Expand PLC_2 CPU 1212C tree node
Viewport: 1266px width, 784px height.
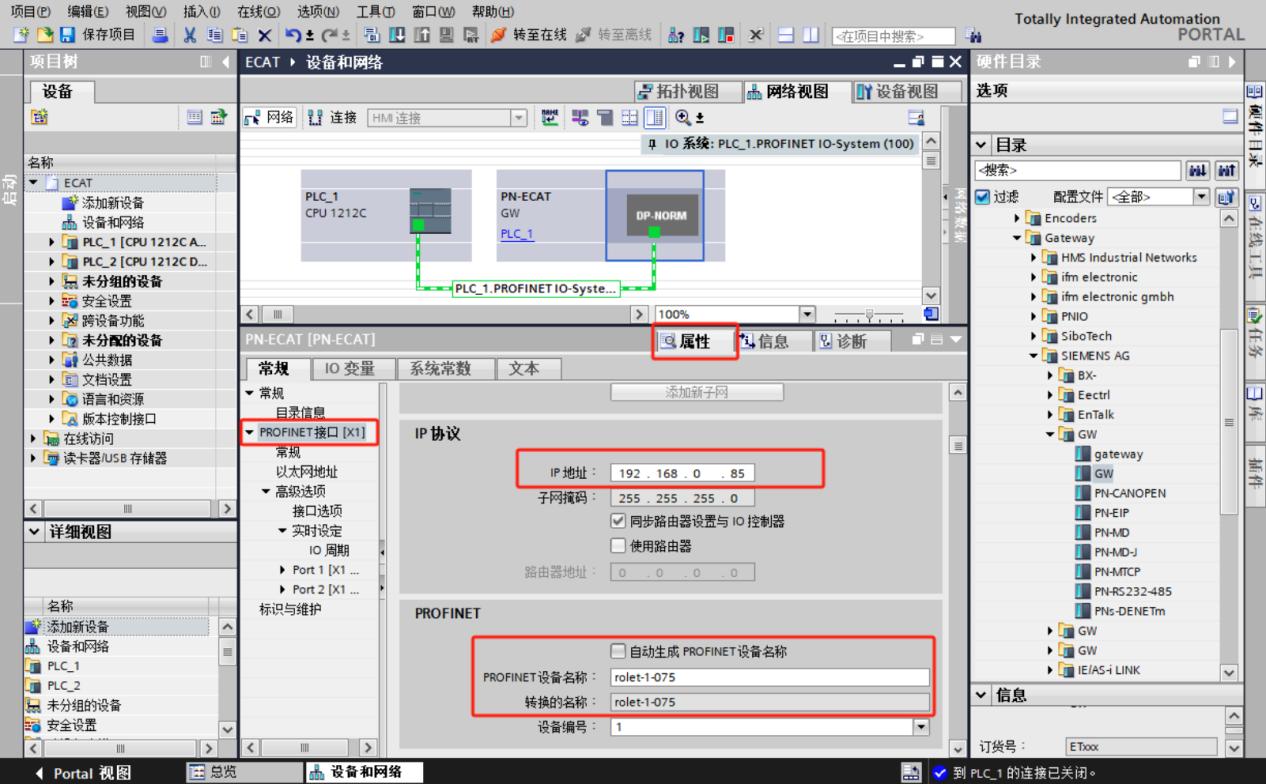[x=53, y=262]
